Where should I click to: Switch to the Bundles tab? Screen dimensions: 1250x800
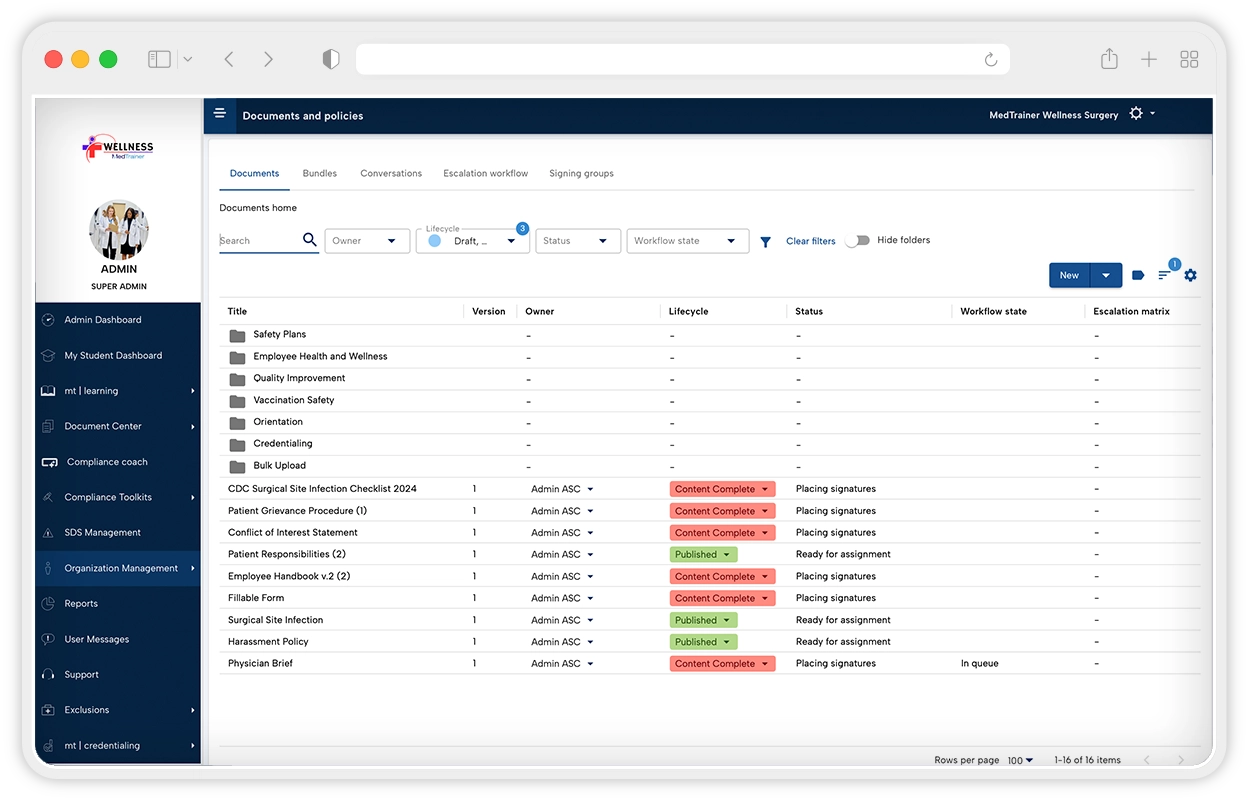[x=320, y=173]
